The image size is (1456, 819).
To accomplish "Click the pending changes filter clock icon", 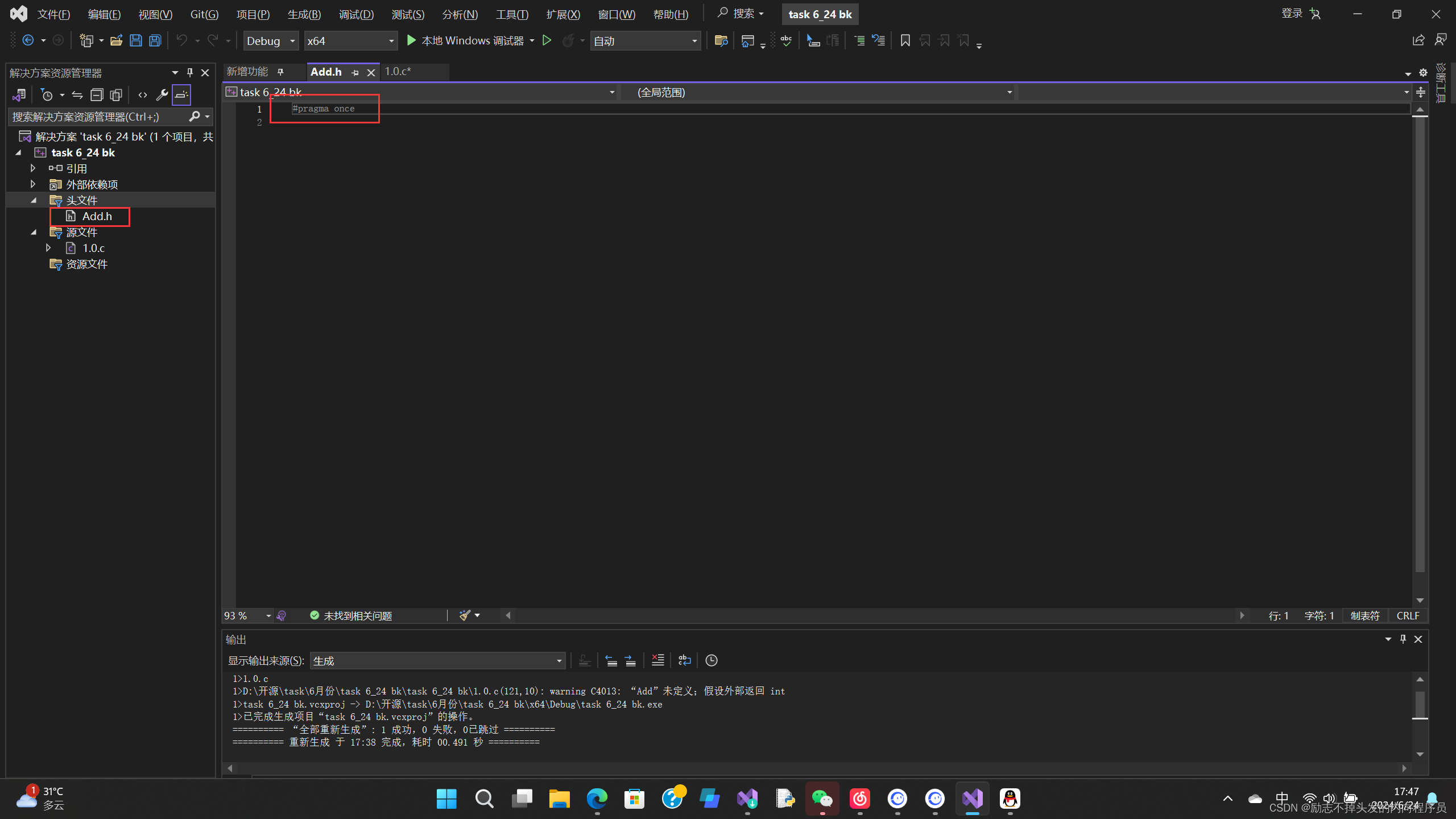I will (x=47, y=95).
